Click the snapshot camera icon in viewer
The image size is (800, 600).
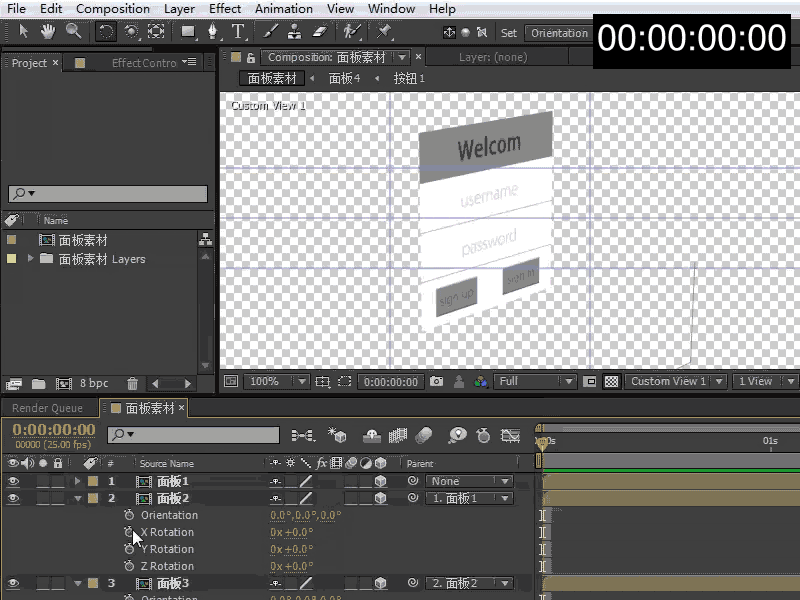tap(436, 381)
